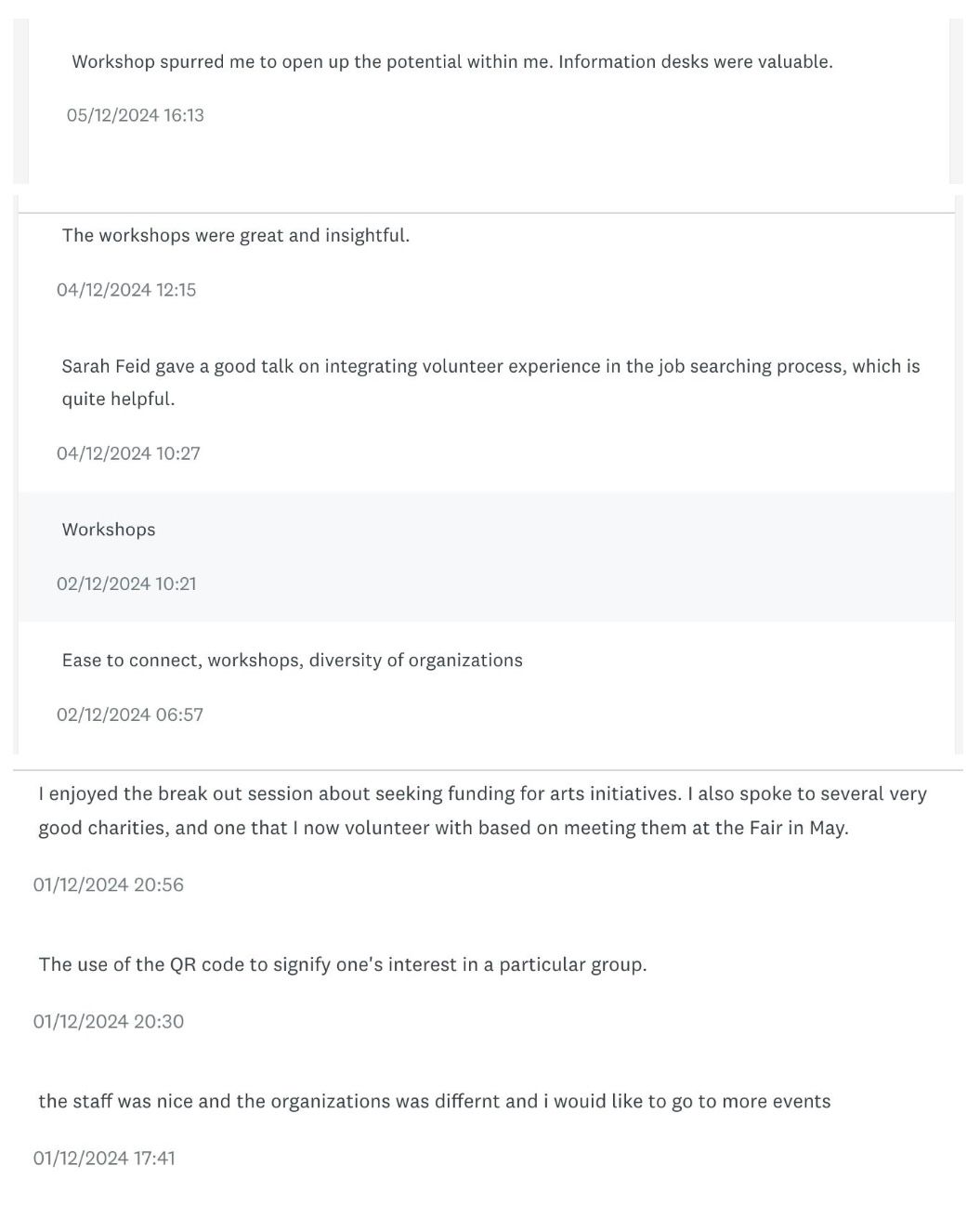The width and height of the screenshot is (980, 1218).
Task: Click the top panel's right scrollbar strip
Action: tap(956, 100)
